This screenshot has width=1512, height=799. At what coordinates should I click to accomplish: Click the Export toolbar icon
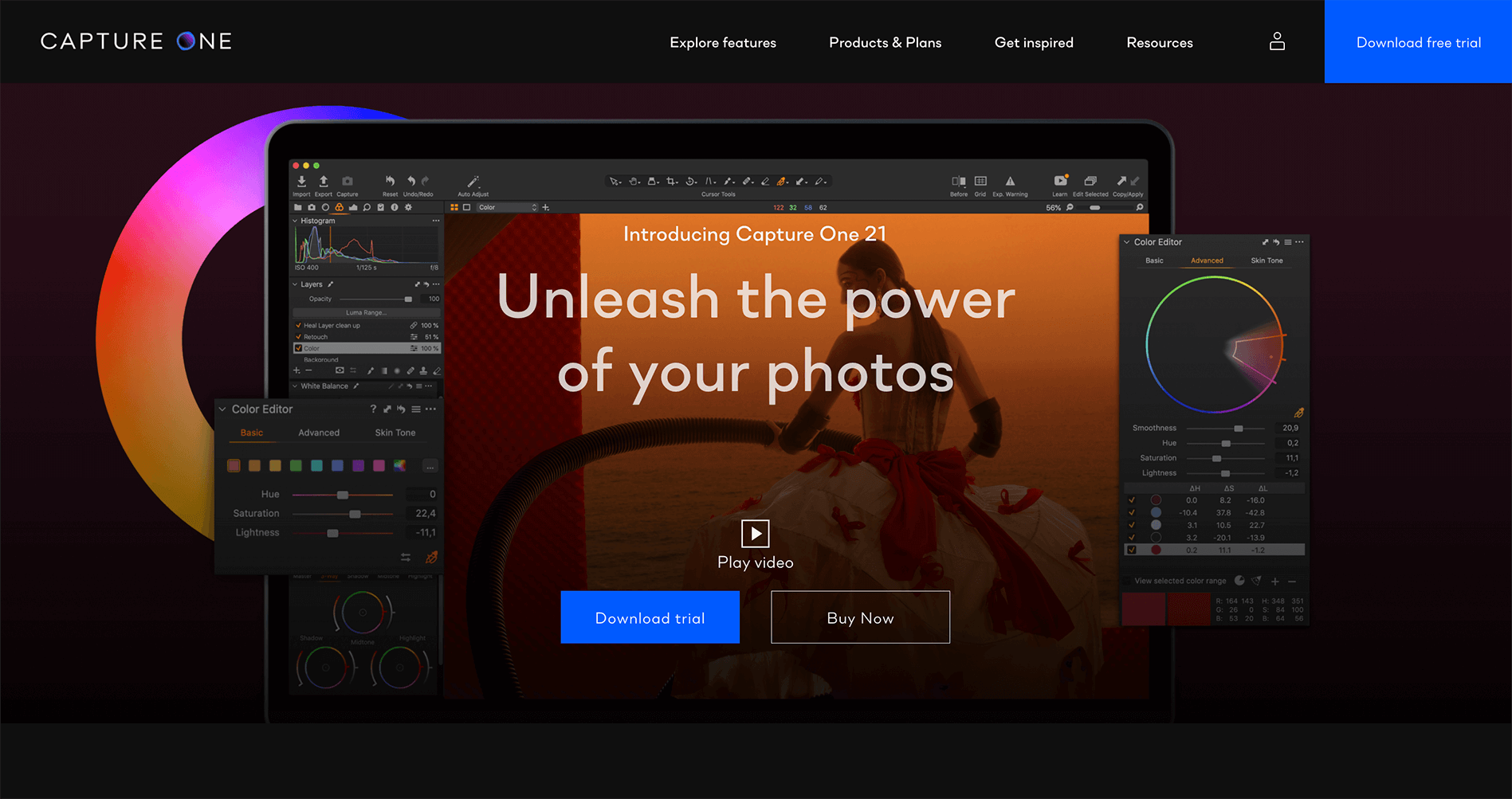[x=324, y=182]
